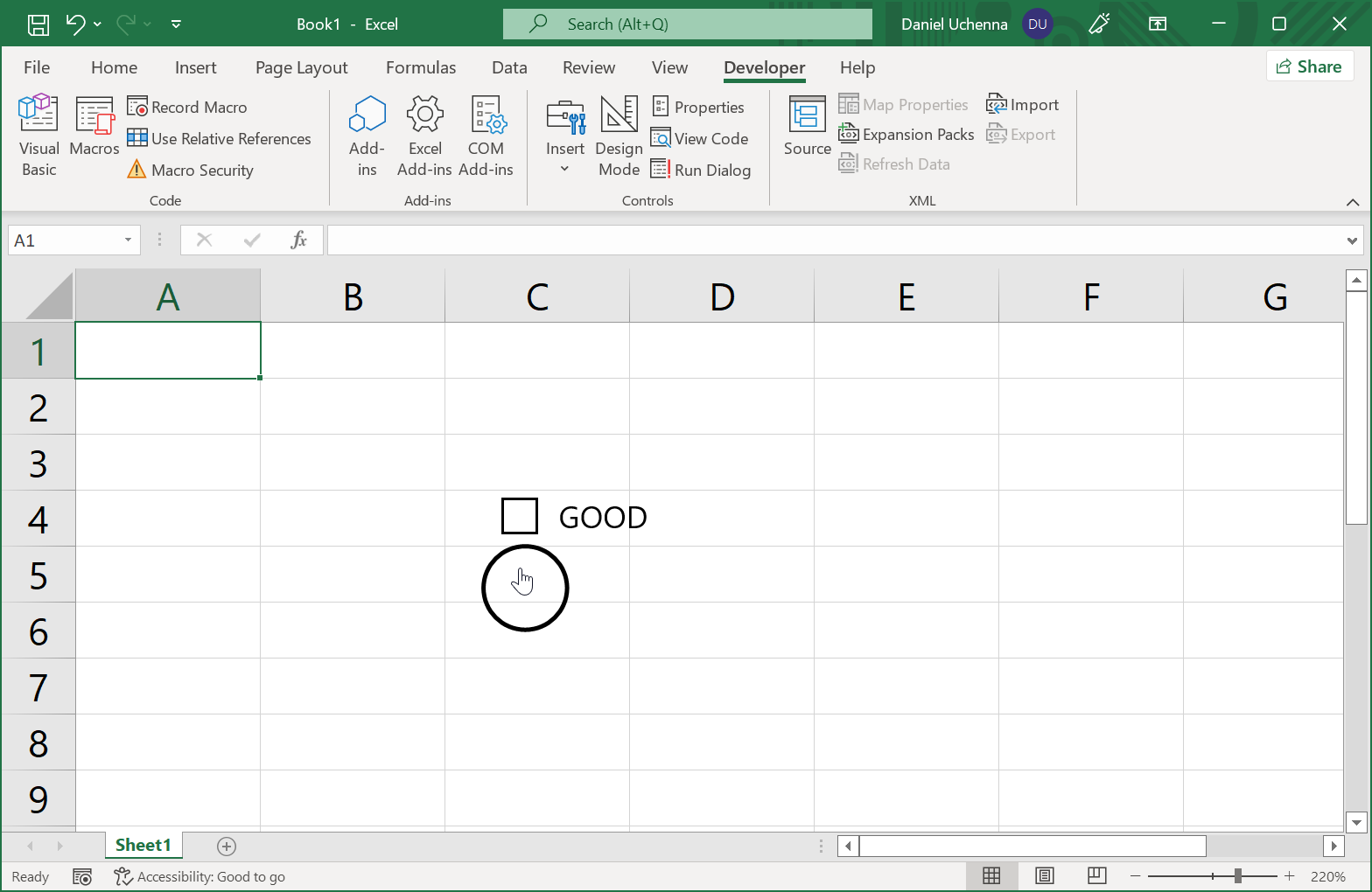Add a new sheet

[227, 846]
